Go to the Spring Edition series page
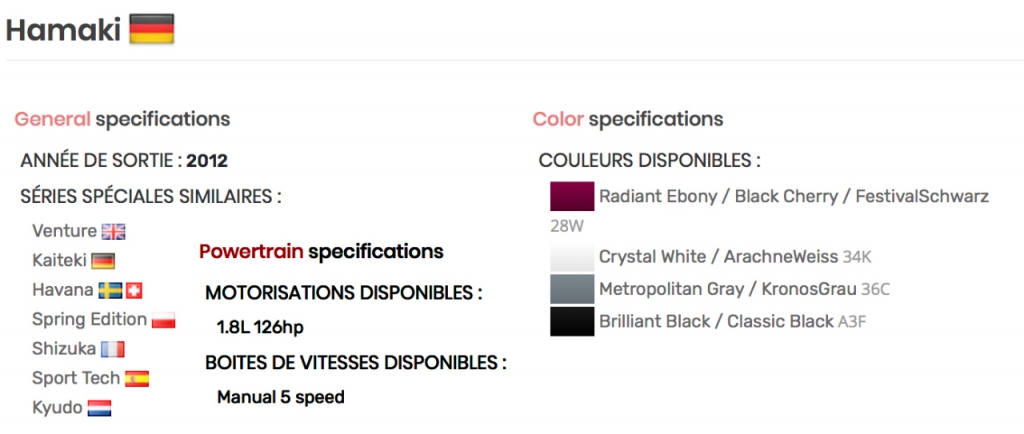This screenshot has width=1024, height=434. 89,319
